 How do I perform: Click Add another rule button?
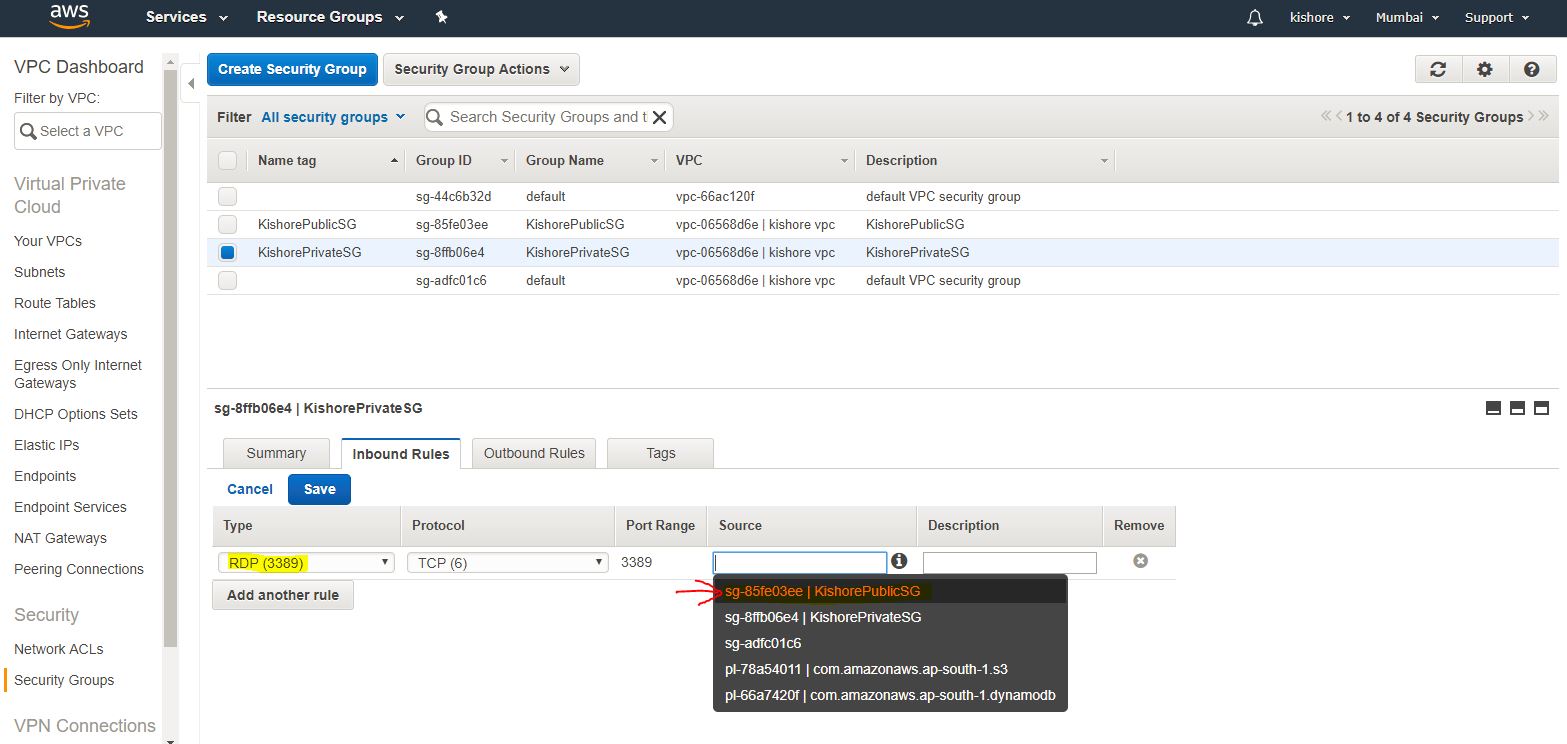pos(283,595)
